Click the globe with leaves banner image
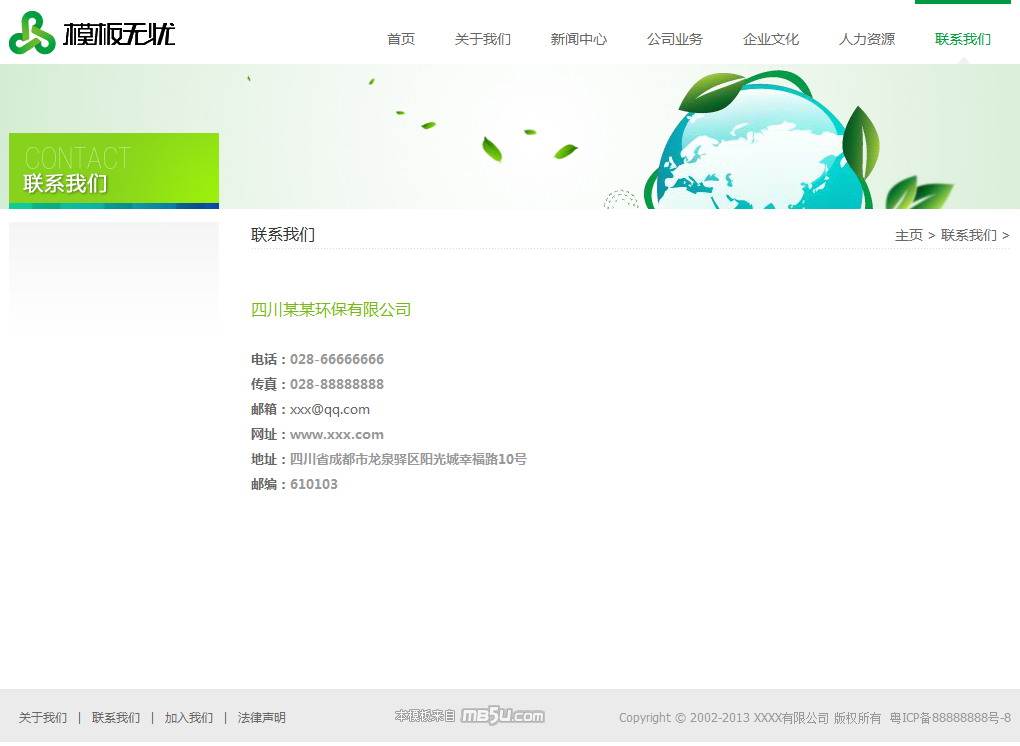Viewport: 1020px width, 746px height. click(x=760, y=145)
